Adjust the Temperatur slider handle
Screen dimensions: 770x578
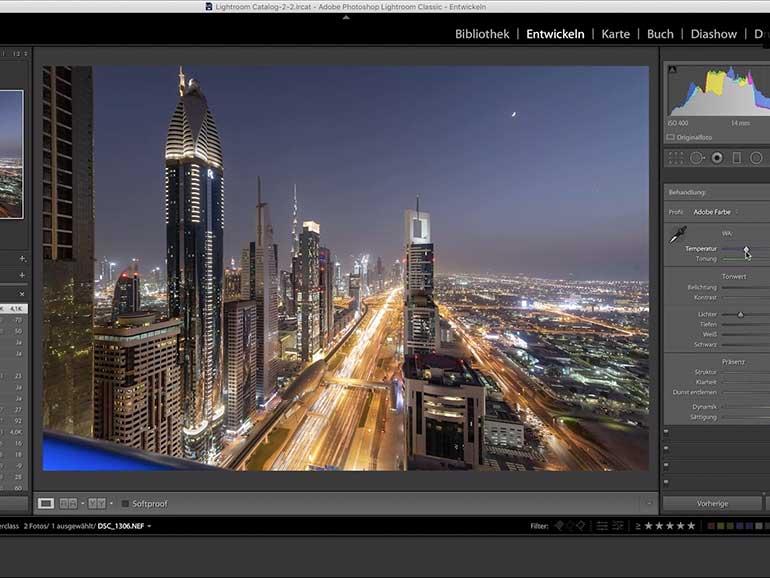[746, 249]
